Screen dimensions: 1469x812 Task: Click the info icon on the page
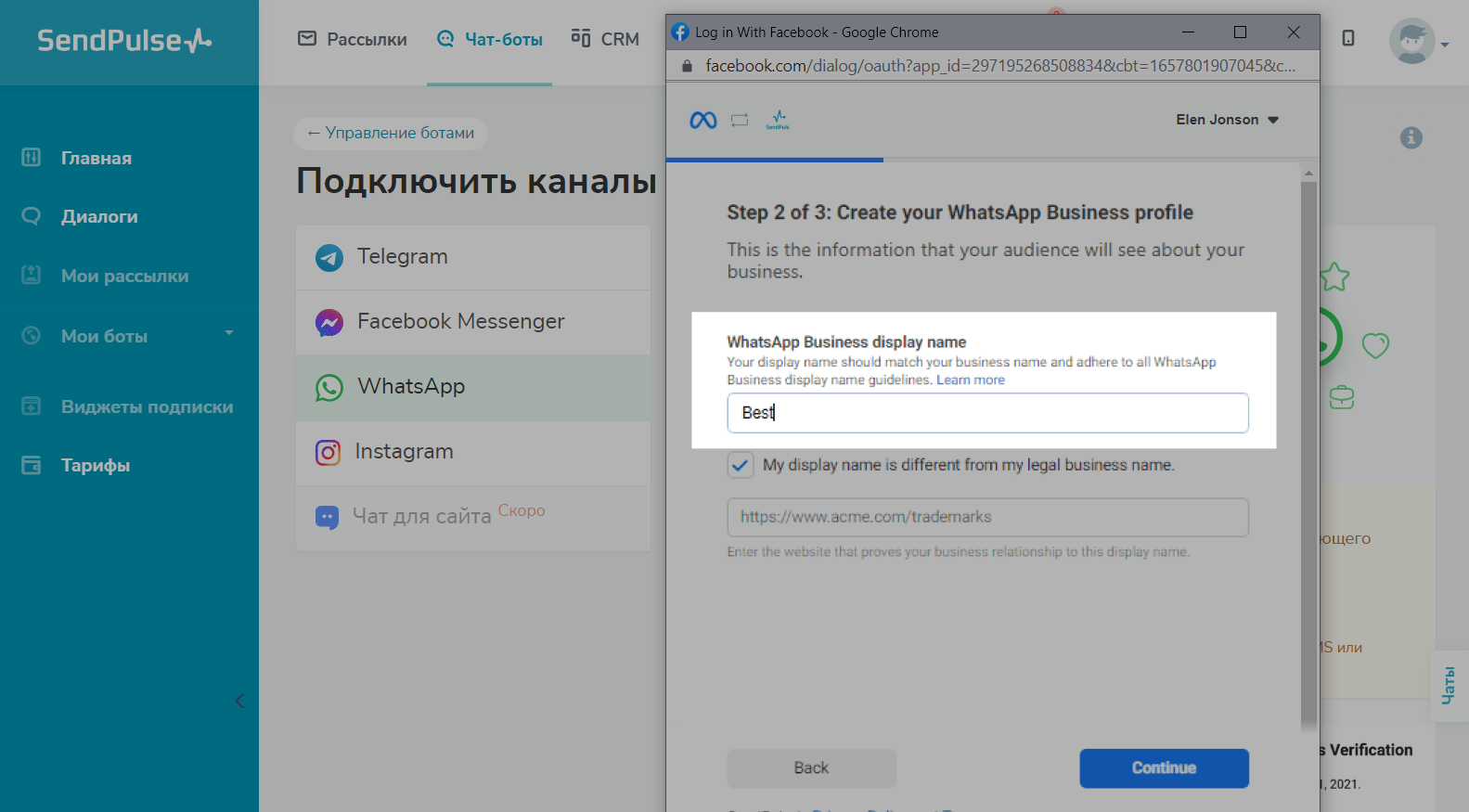click(x=1411, y=137)
